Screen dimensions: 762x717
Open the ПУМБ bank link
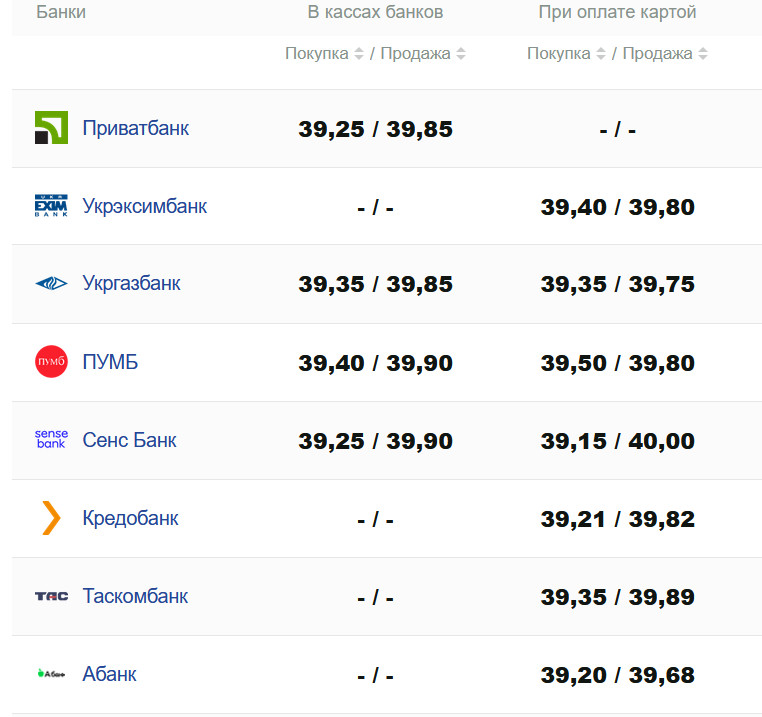pos(110,362)
